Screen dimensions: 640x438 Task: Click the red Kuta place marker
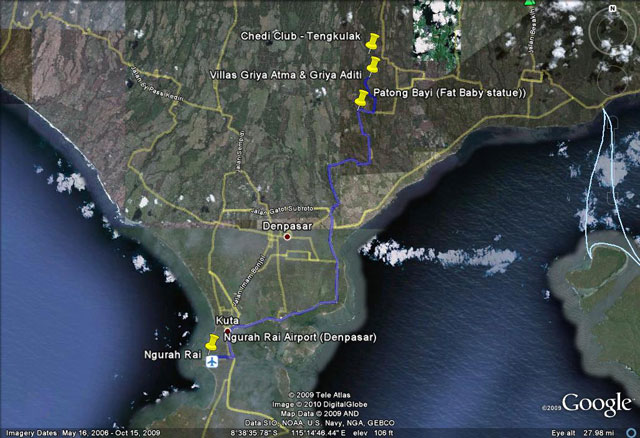227,331
